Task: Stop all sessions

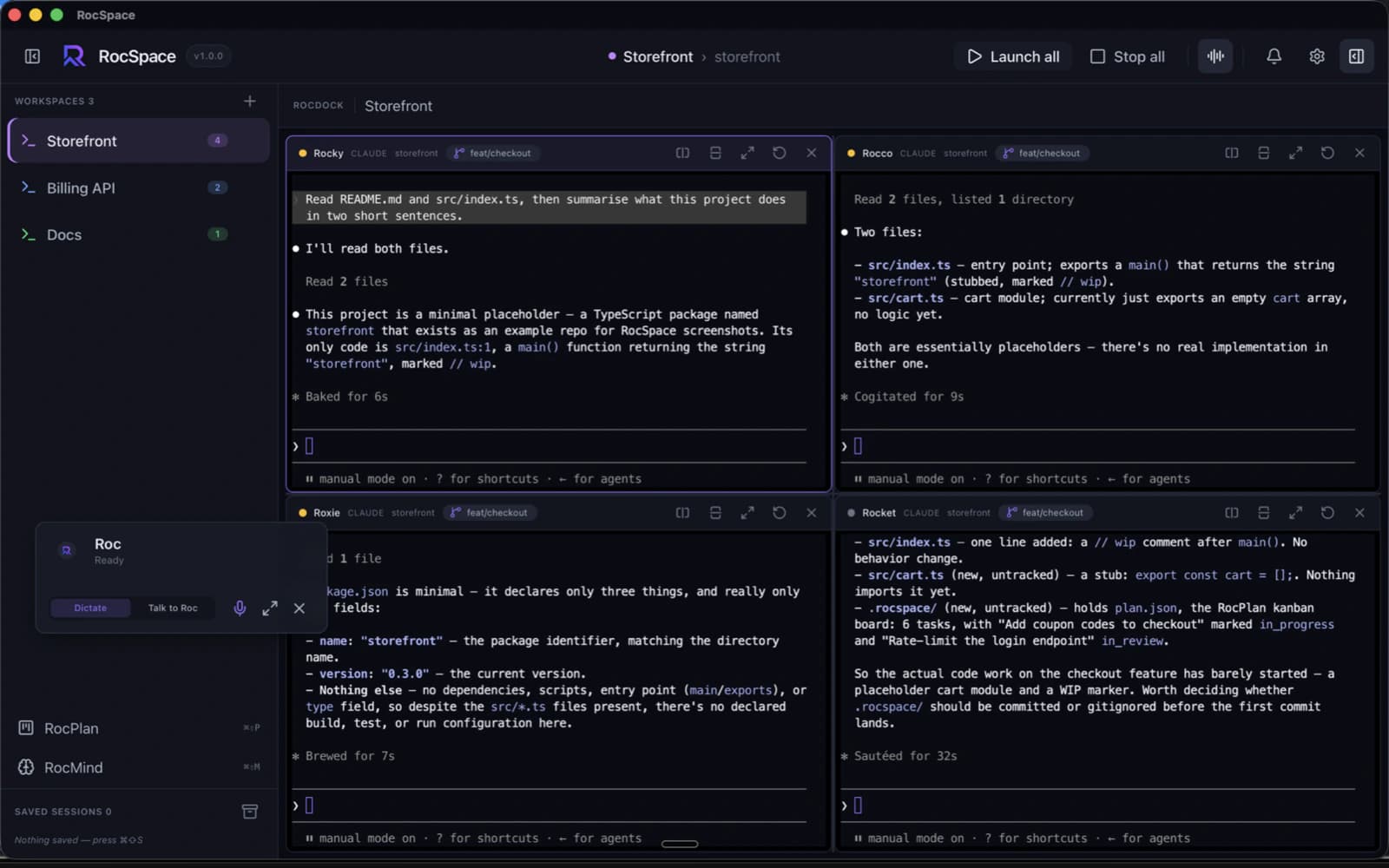Action: click(x=1127, y=56)
